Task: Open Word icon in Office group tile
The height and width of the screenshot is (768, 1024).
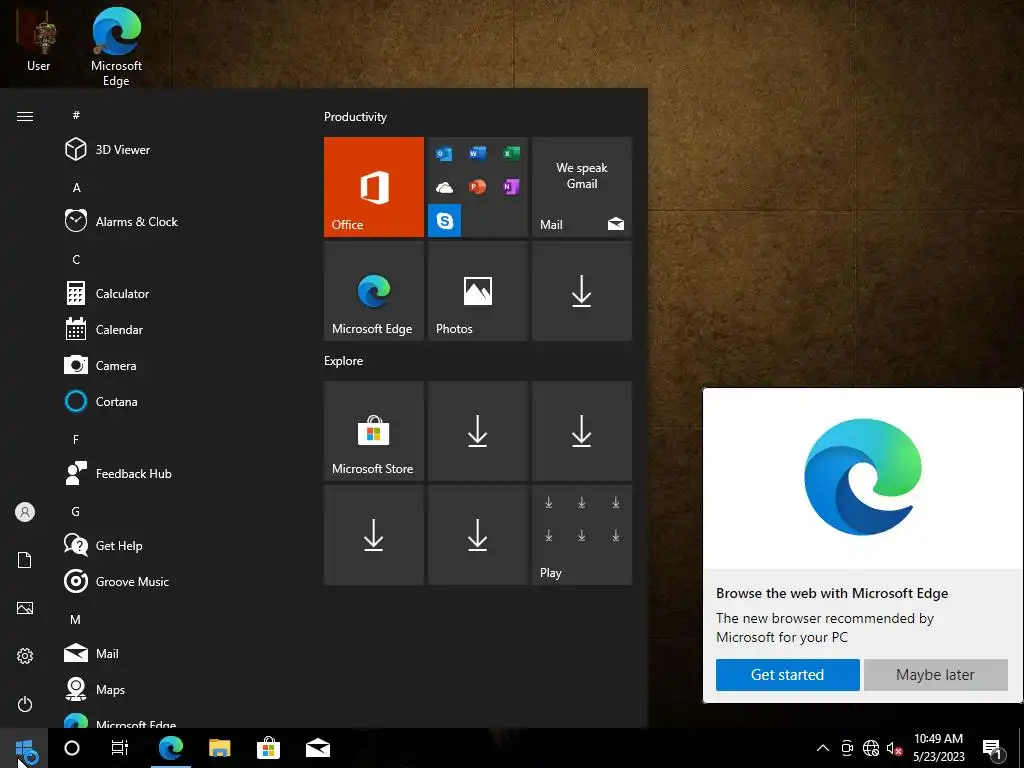Action: pos(477,153)
